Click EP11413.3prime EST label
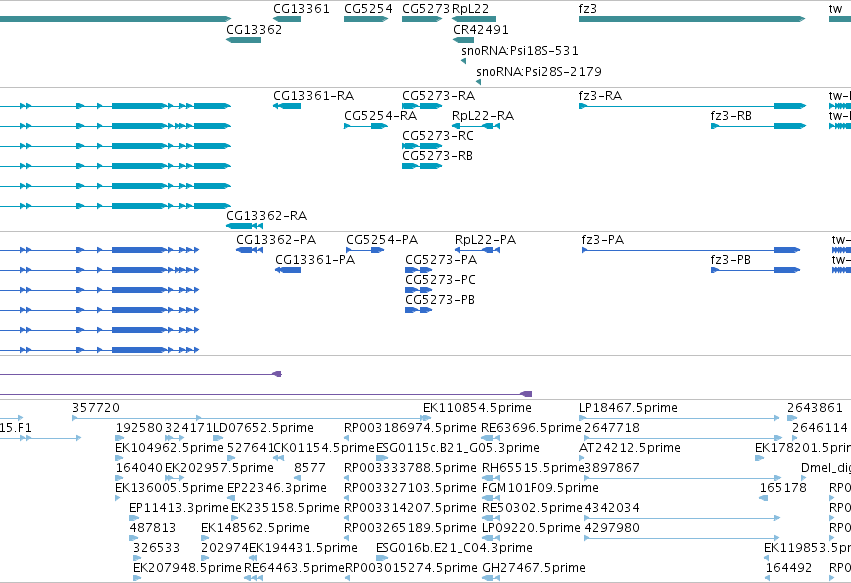Image resolution: width=851 pixels, height=583 pixels. [x=179, y=508]
